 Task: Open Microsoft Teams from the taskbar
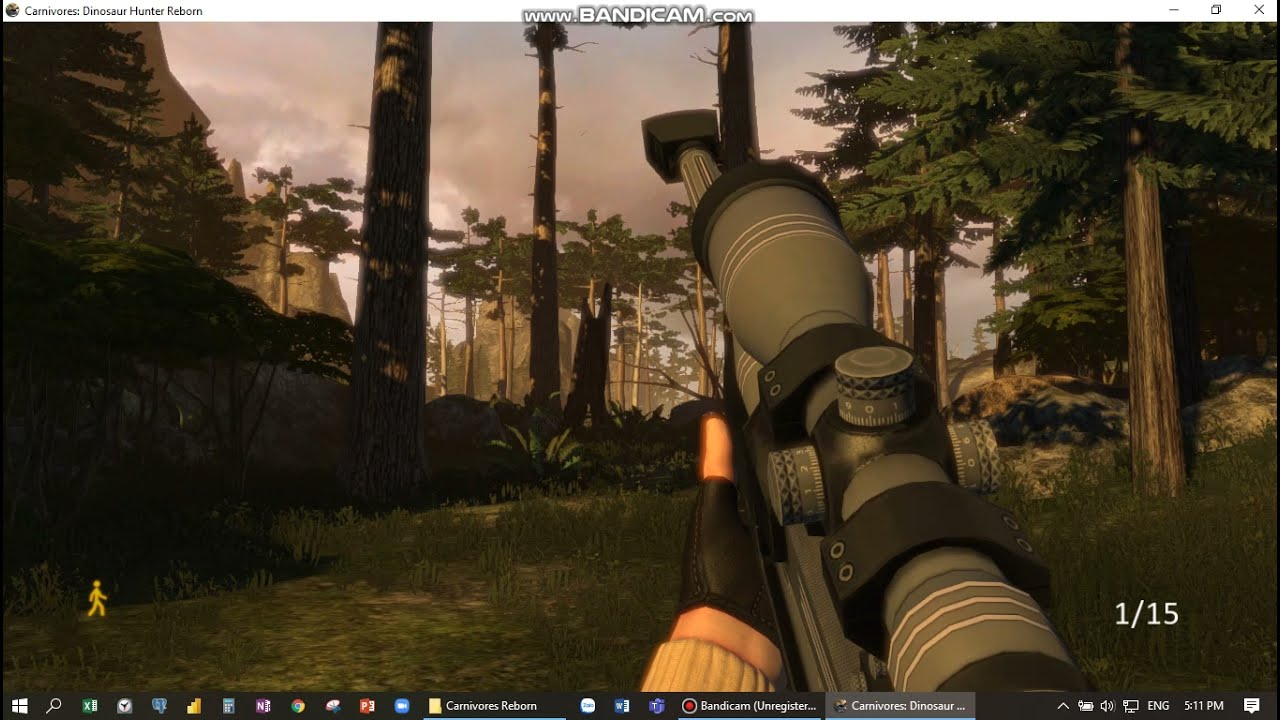click(657, 705)
